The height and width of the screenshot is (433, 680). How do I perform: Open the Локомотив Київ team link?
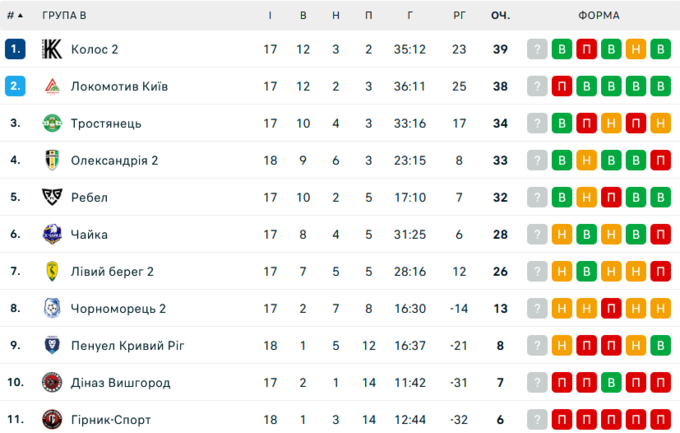tap(119, 86)
